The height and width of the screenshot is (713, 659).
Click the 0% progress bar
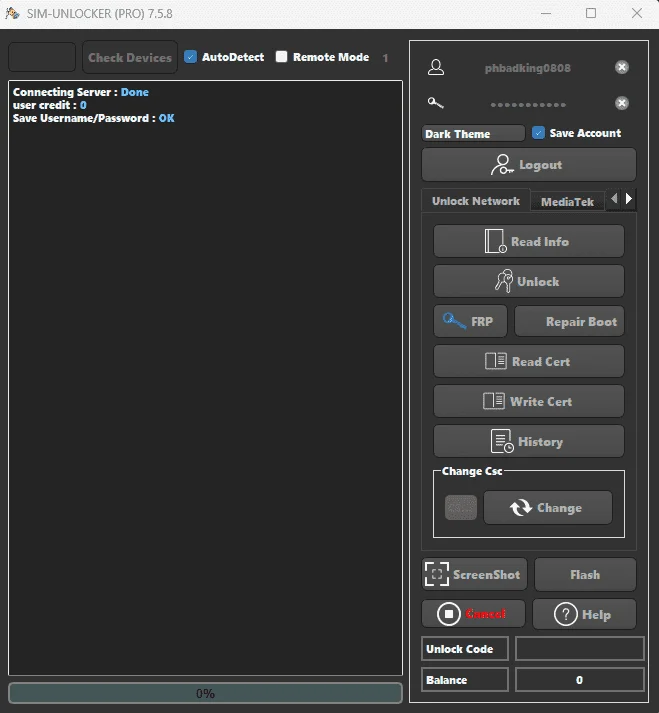tap(205, 693)
